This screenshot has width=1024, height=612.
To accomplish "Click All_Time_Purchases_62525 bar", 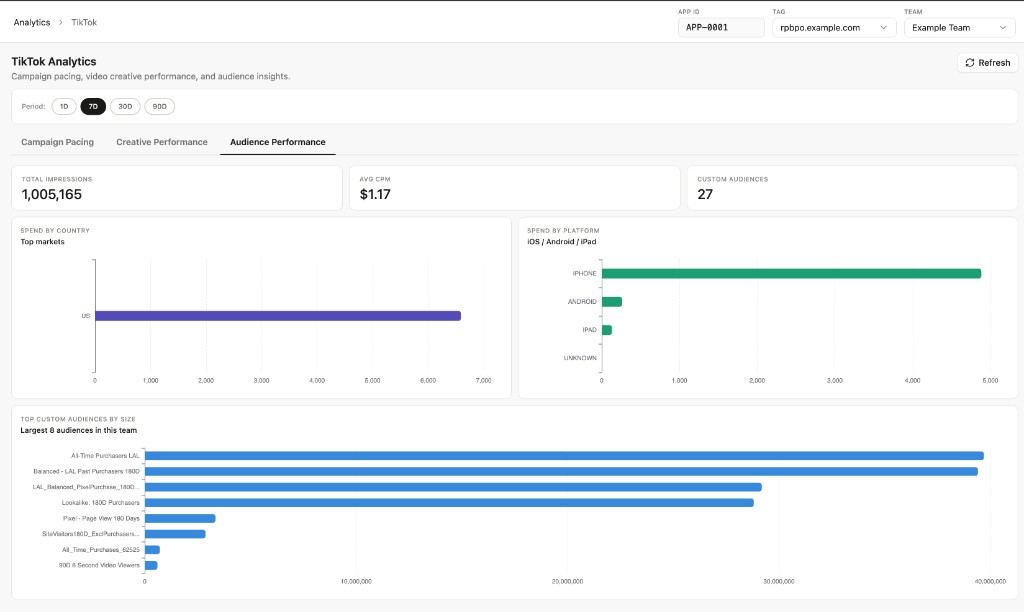I will 152,550.
